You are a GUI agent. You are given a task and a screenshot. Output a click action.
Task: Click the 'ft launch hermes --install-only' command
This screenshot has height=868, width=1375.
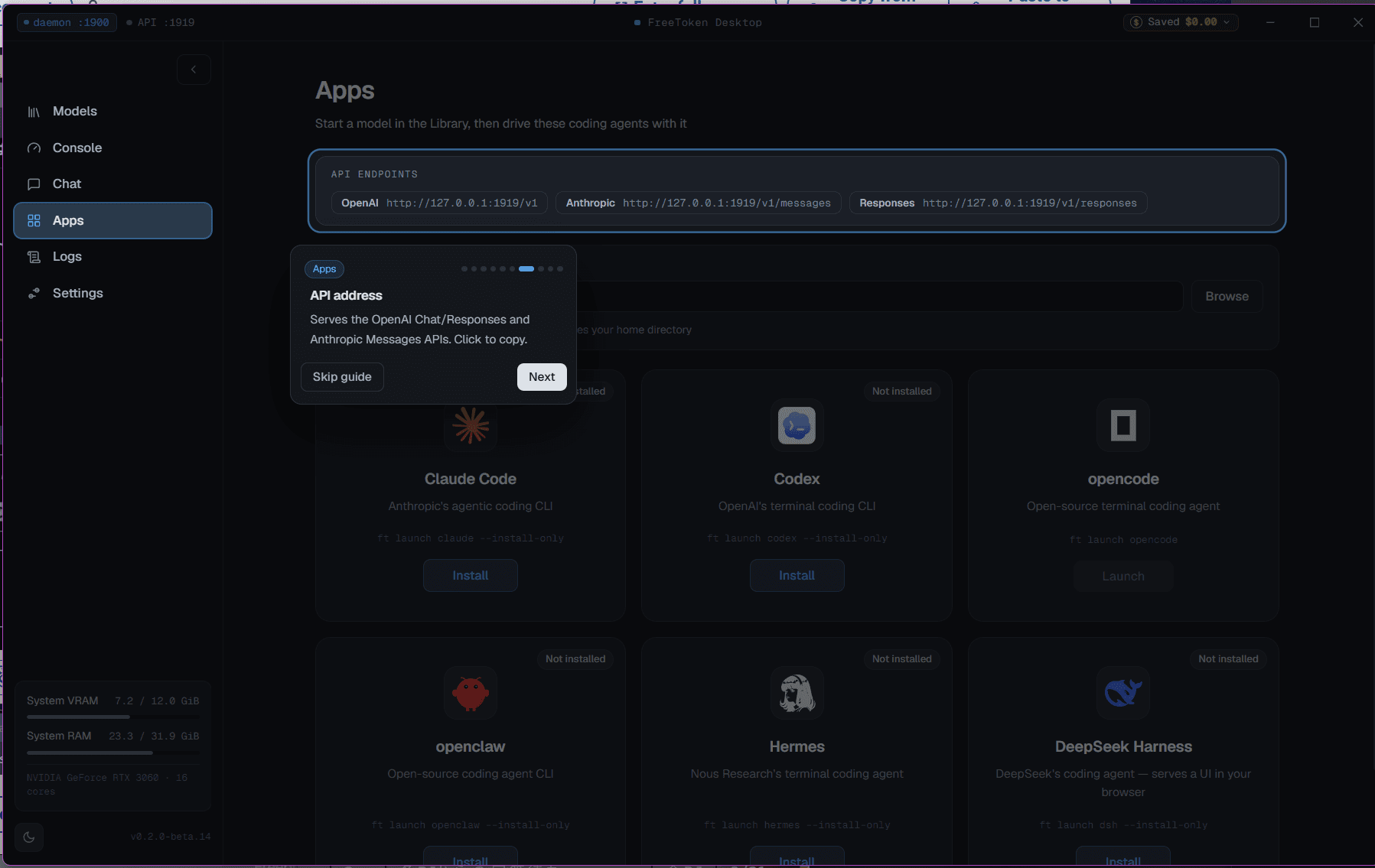(x=797, y=825)
